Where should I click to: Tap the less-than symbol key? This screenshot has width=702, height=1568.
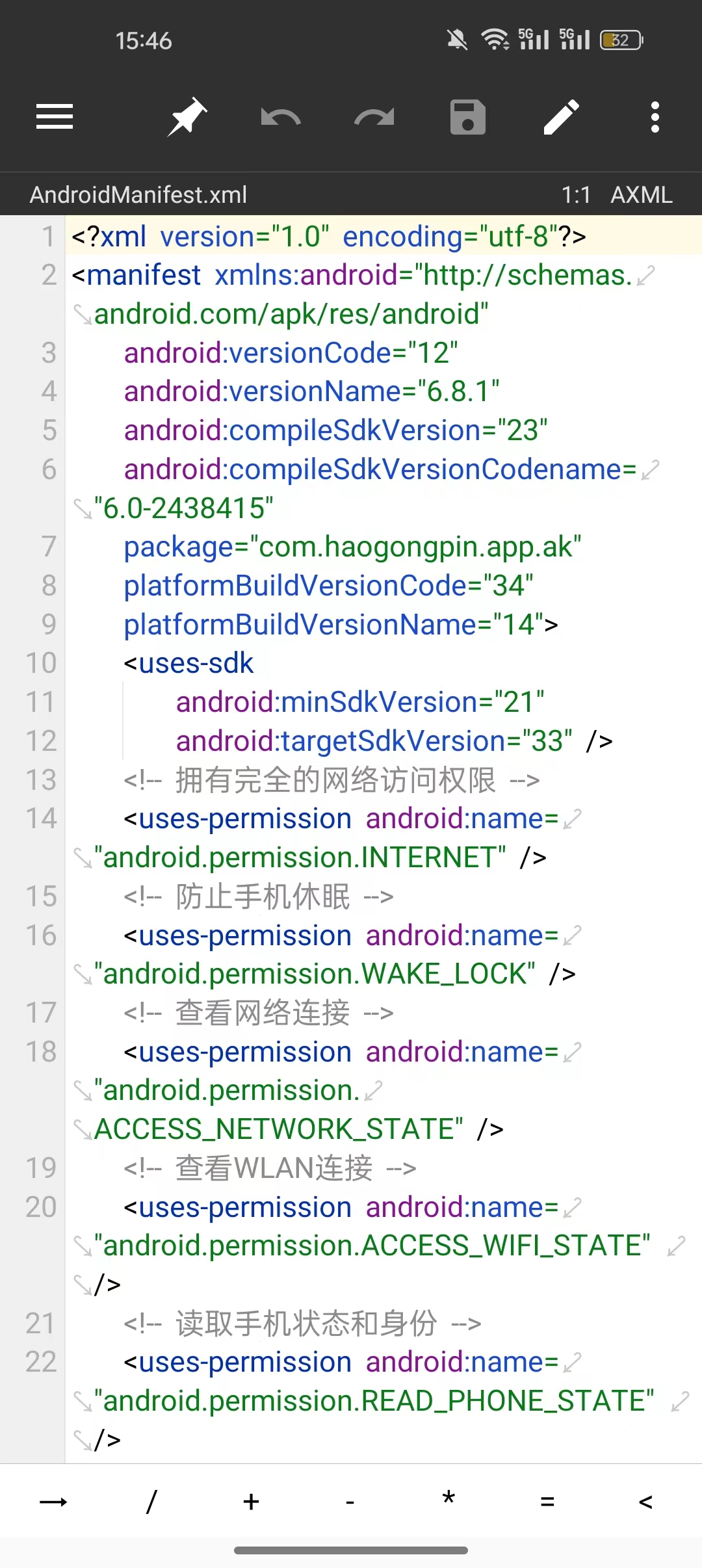coord(645,1501)
